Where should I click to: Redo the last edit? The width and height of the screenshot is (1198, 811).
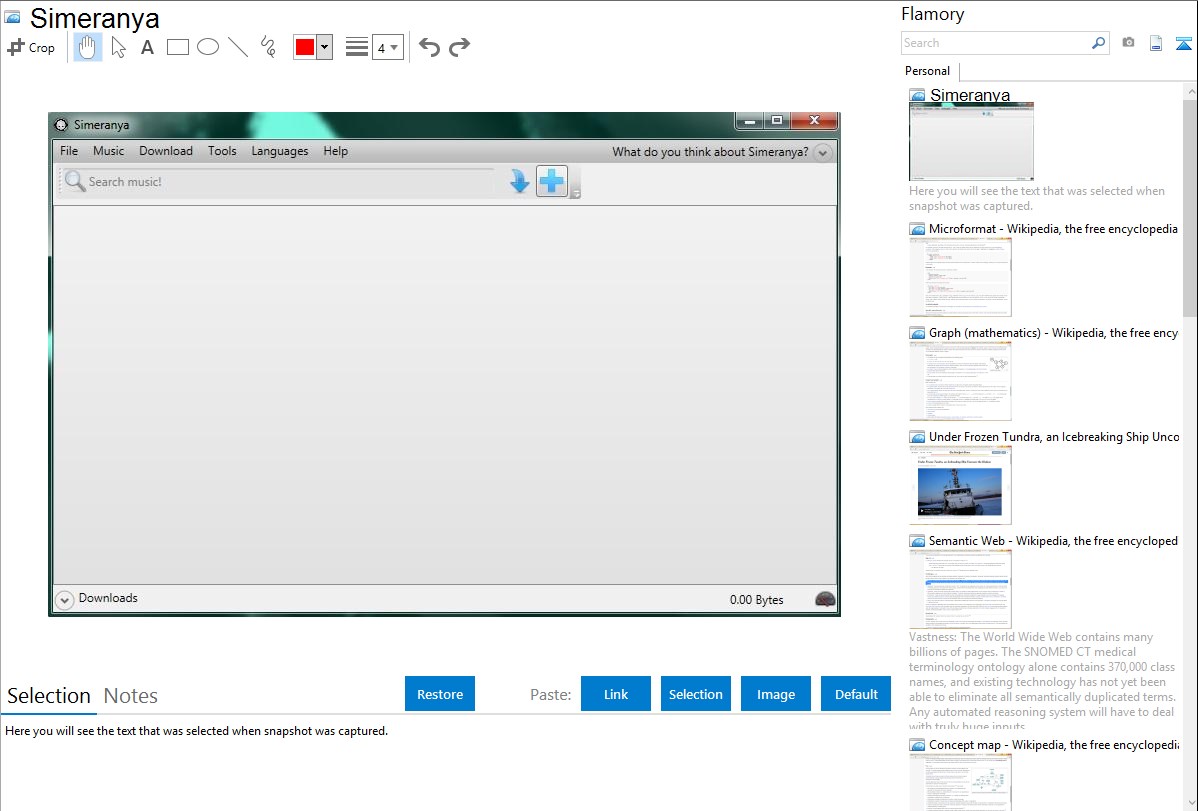point(459,47)
